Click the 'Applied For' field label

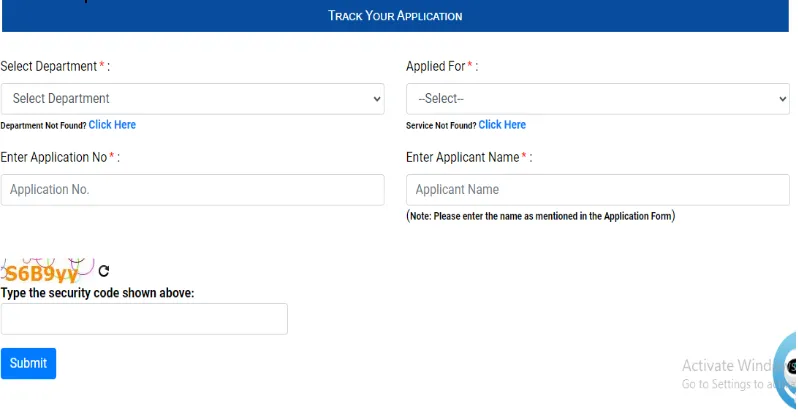437,67
